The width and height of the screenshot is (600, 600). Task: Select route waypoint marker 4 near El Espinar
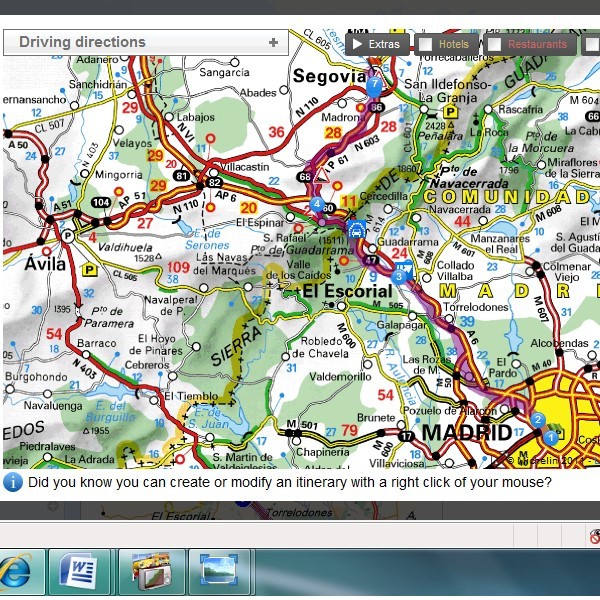coord(317,204)
